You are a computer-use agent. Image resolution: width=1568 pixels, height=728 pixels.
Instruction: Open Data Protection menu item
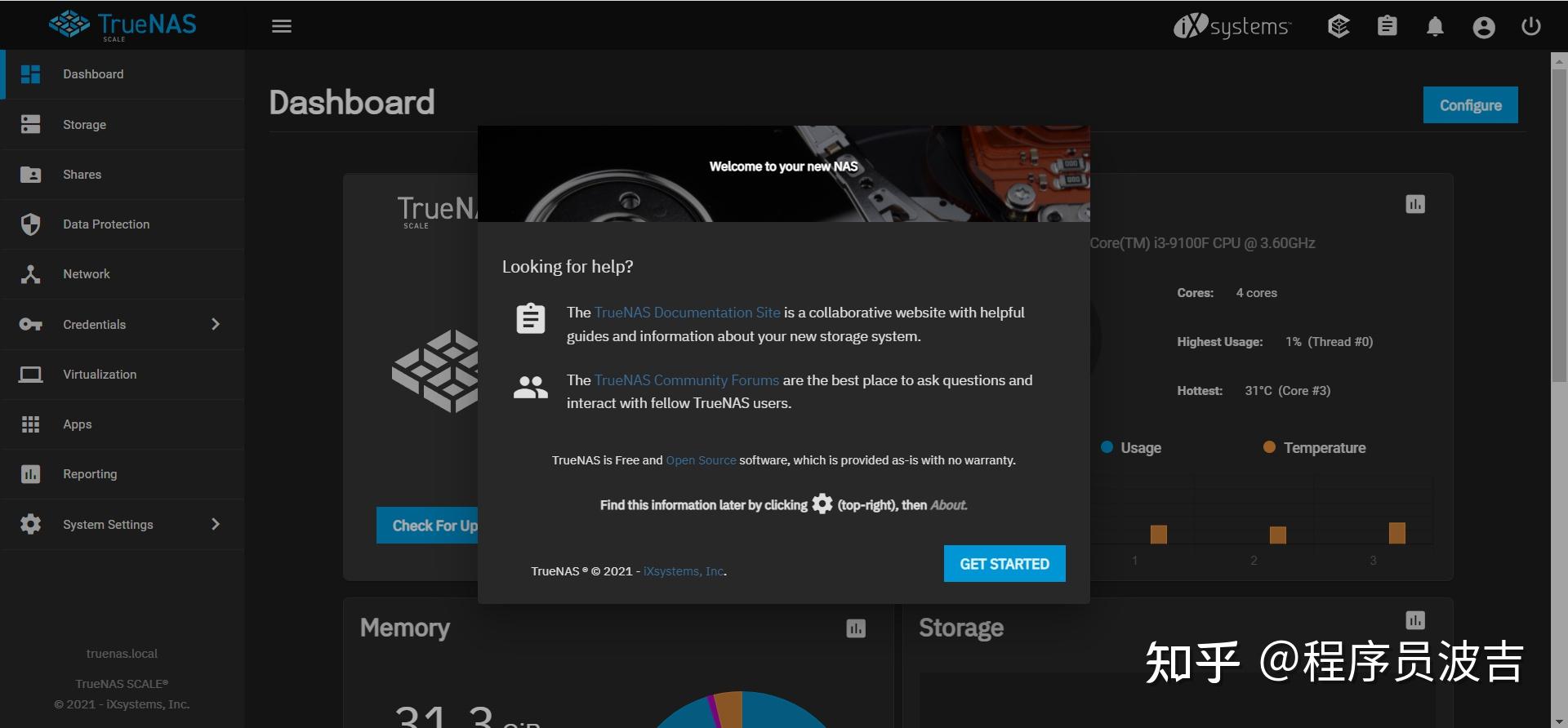point(122,224)
